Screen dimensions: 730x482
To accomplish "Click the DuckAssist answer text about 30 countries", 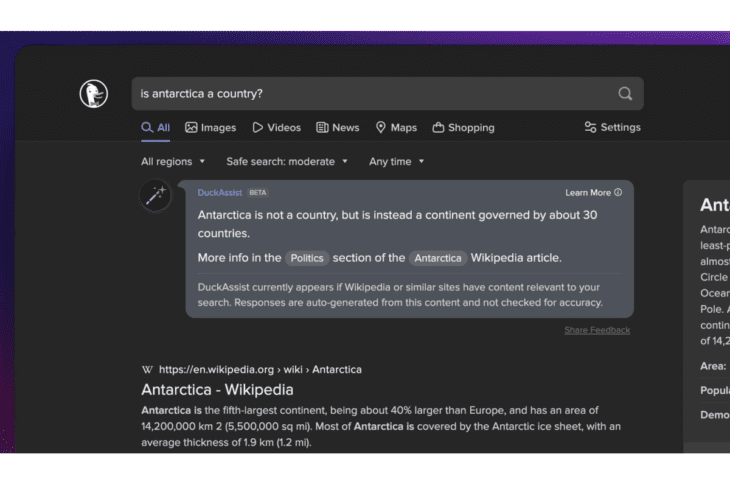I will [x=397, y=224].
